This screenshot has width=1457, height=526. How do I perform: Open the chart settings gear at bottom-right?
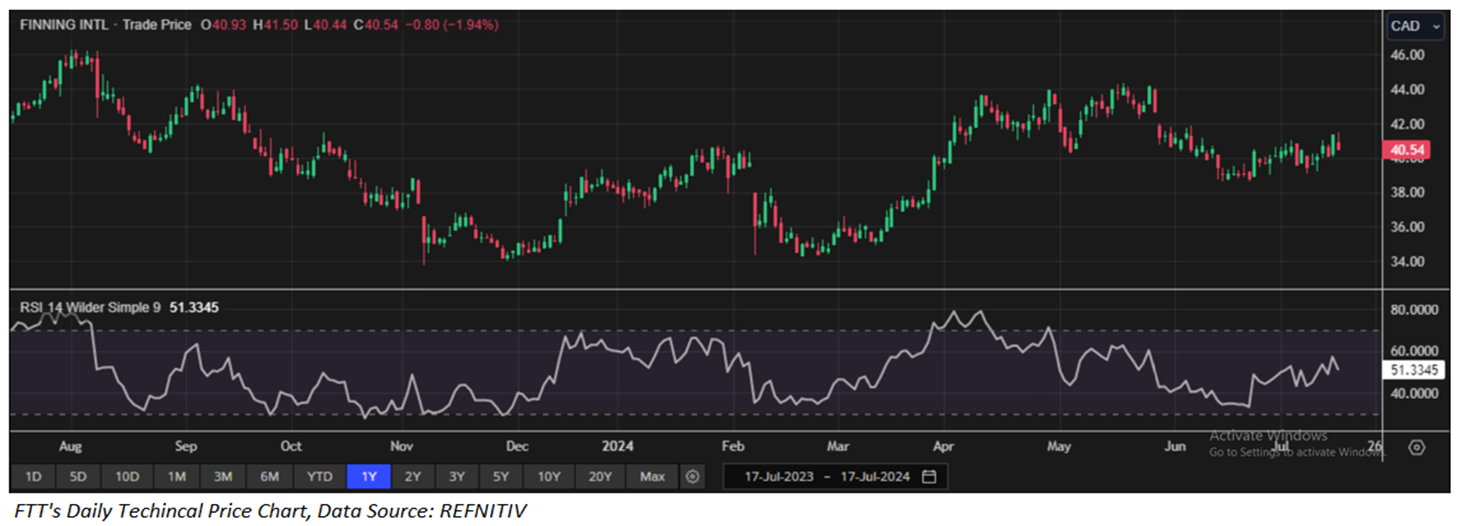(x=1416, y=447)
